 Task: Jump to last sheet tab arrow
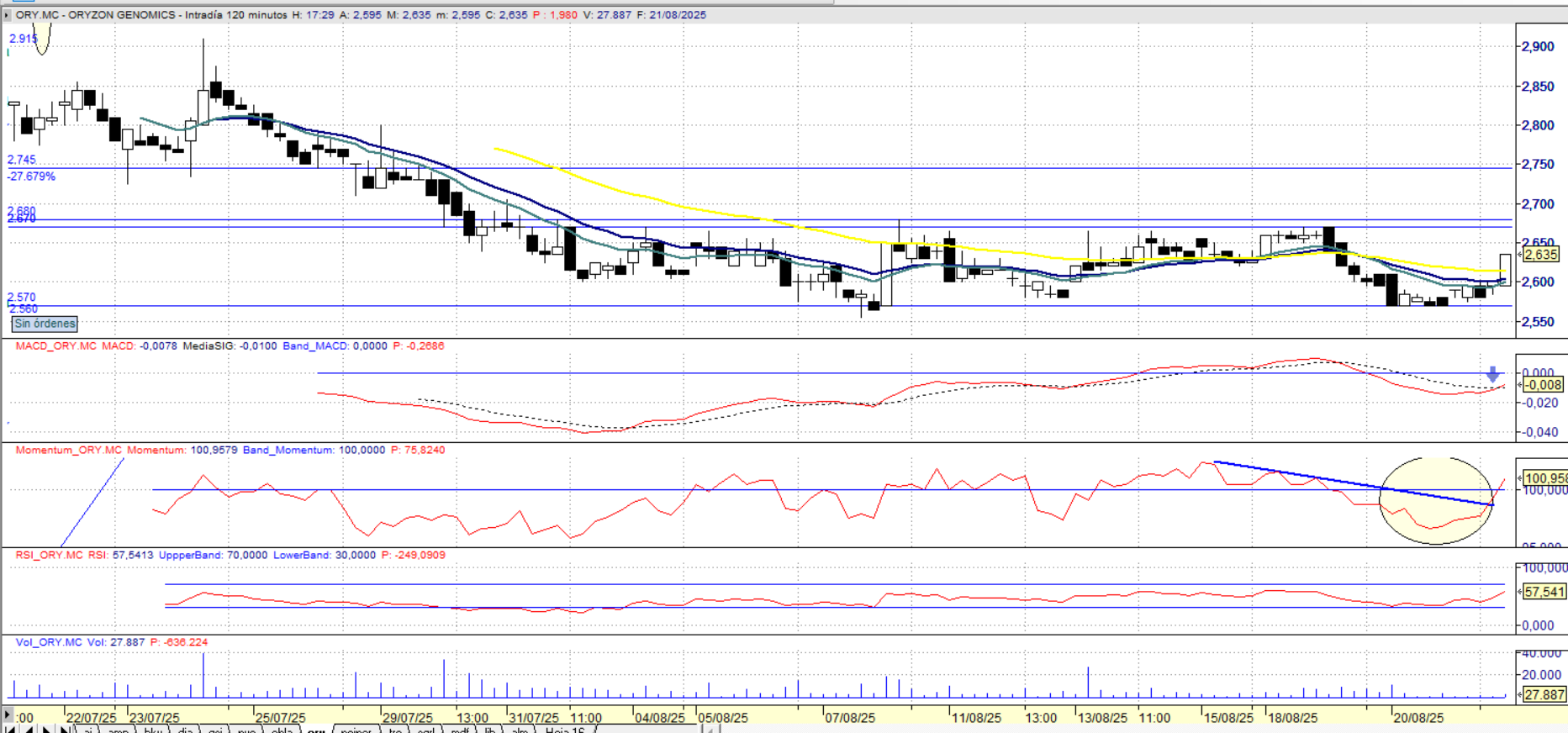(65, 729)
